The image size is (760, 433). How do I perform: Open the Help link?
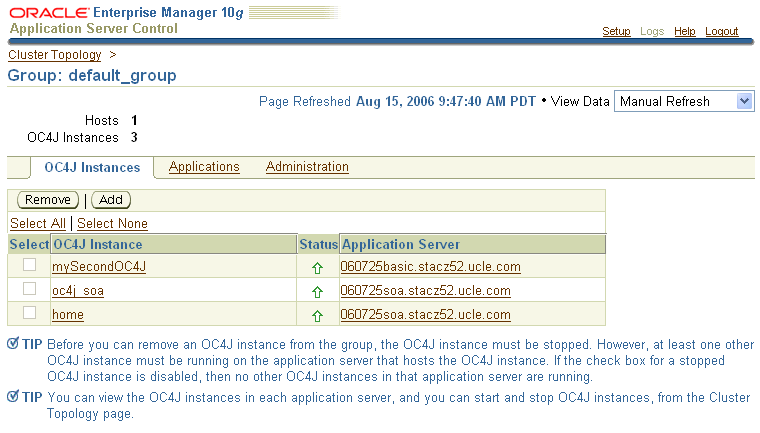coord(684,31)
